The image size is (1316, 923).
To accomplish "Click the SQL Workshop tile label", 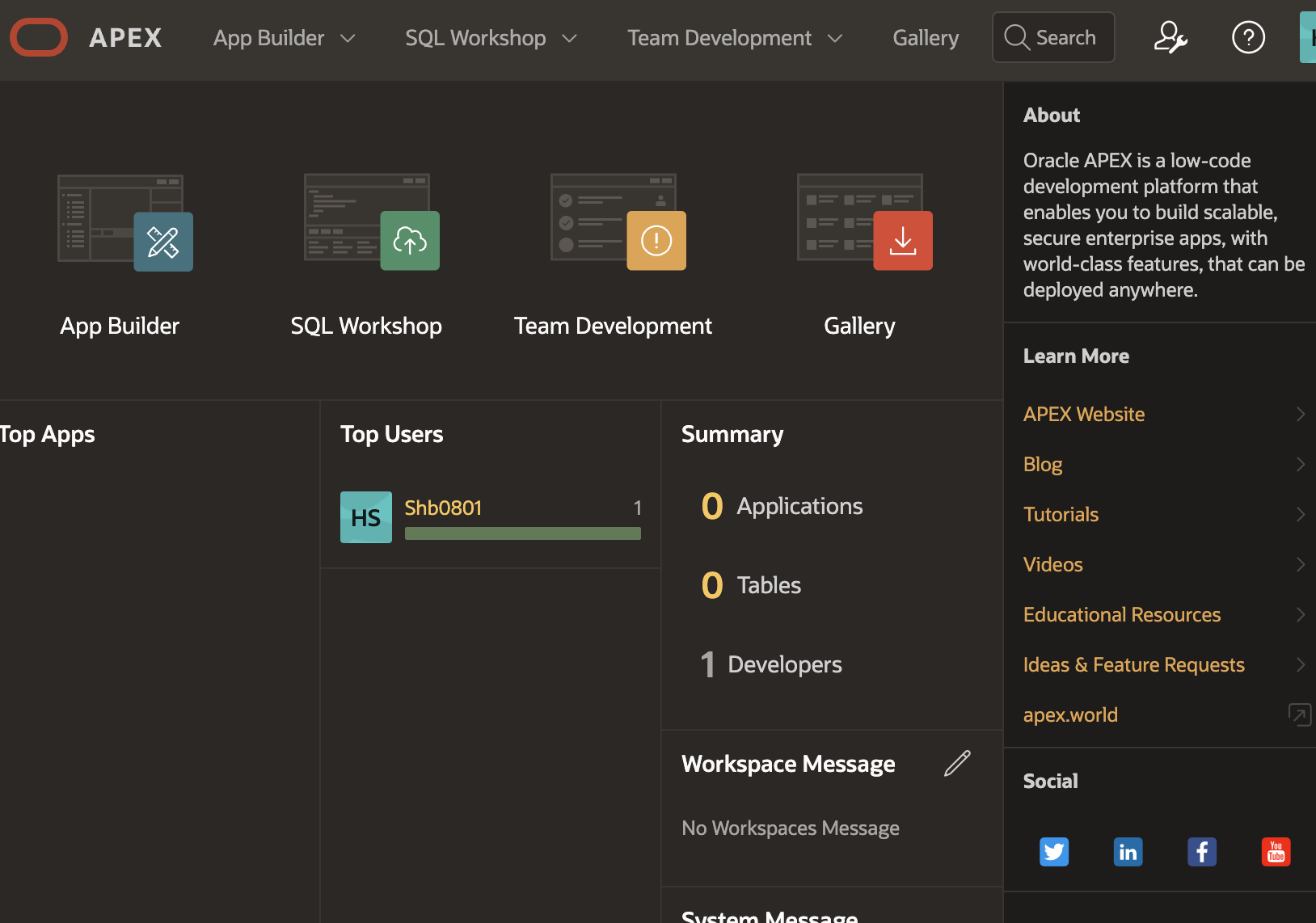I will pyautogui.click(x=366, y=326).
